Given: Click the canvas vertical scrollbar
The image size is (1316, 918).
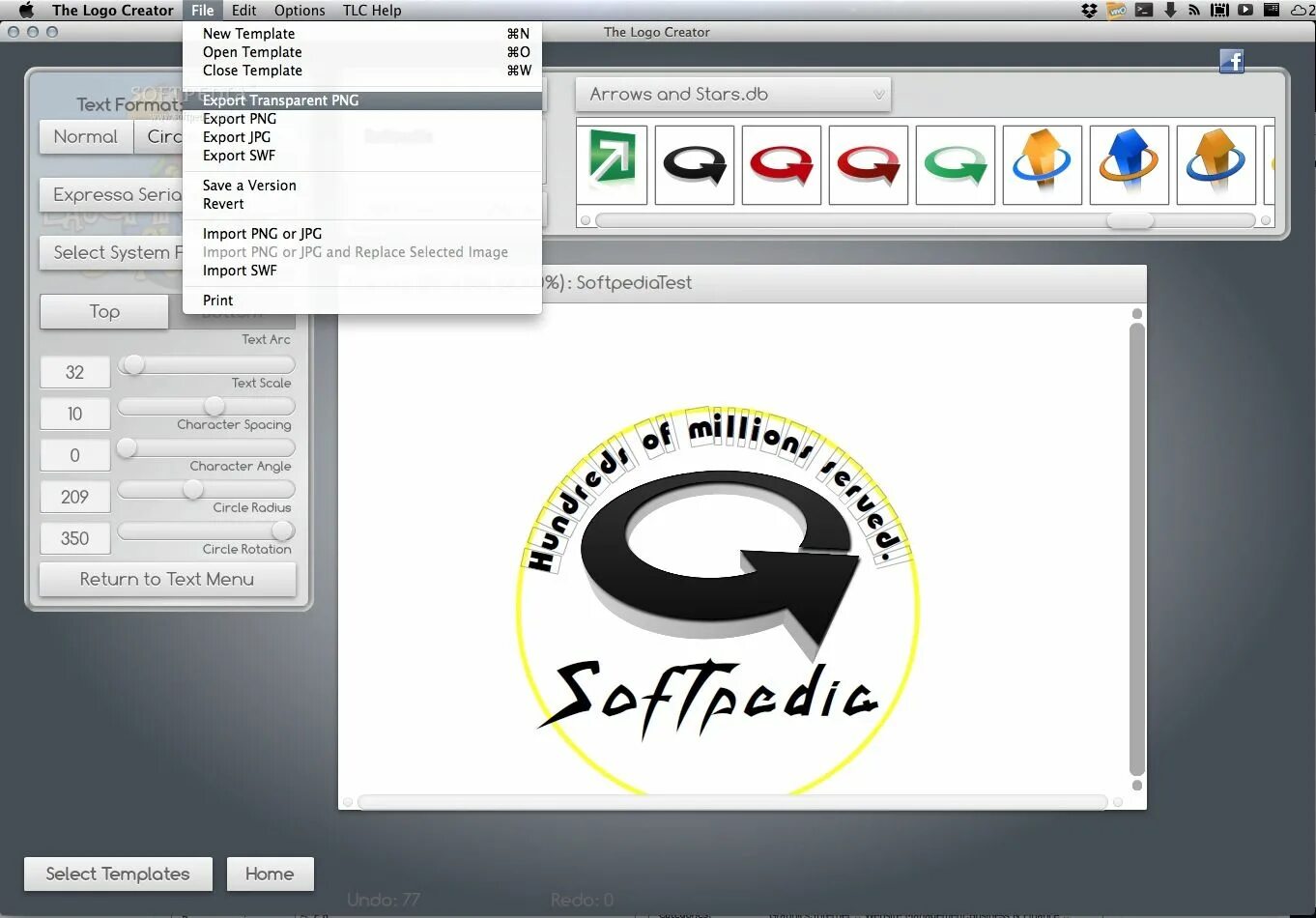Looking at the screenshot, I should tap(1137, 549).
